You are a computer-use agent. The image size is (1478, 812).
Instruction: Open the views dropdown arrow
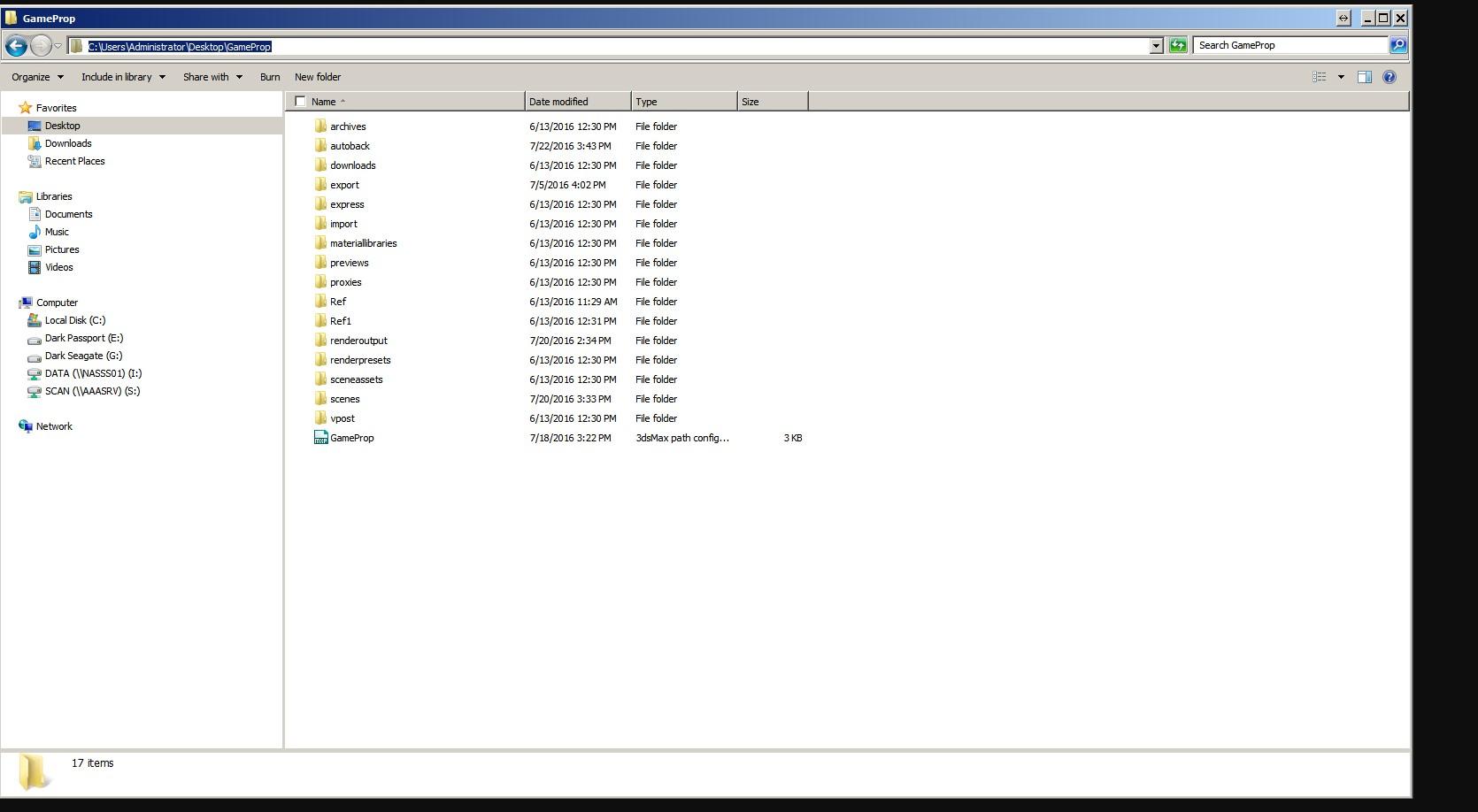click(x=1339, y=77)
